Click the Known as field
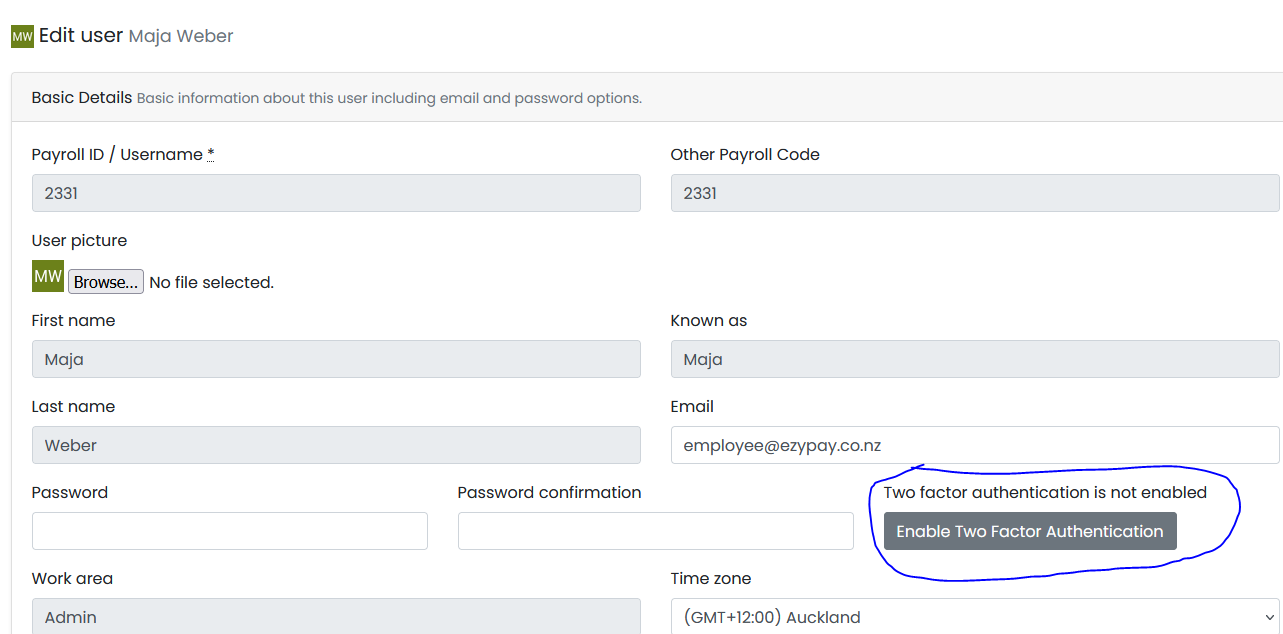This screenshot has height=634, width=1283. click(x=974, y=359)
